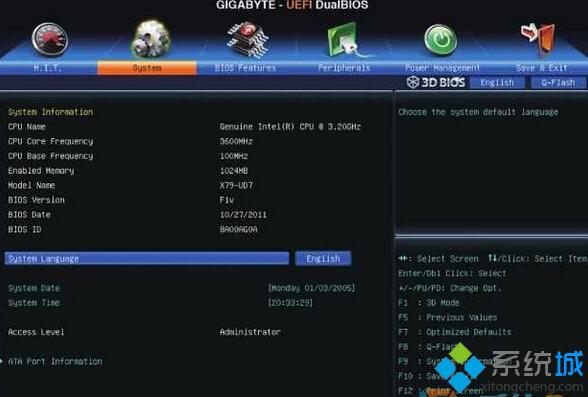The image size is (588, 397).
Task: Click the BIOS Version label
Action: tap(36, 200)
